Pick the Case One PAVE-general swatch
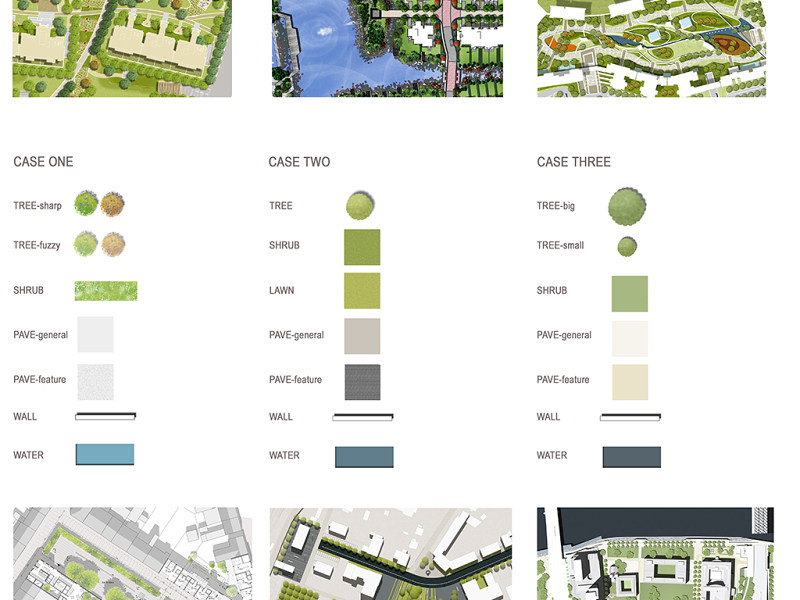Viewport: 800px width, 600px height. [x=95, y=334]
